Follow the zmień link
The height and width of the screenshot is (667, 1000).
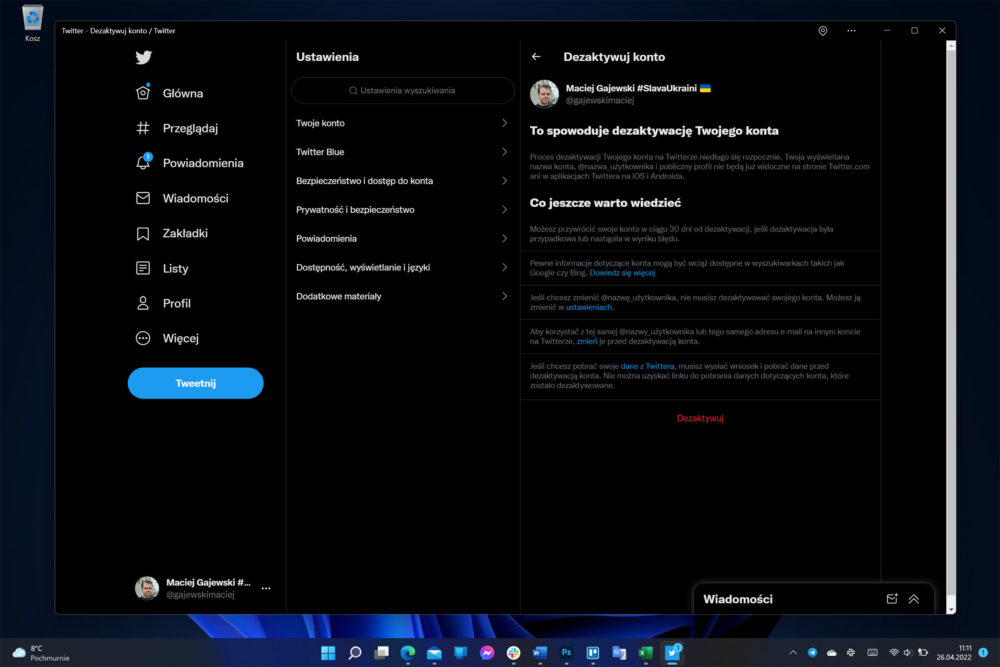point(587,342)
